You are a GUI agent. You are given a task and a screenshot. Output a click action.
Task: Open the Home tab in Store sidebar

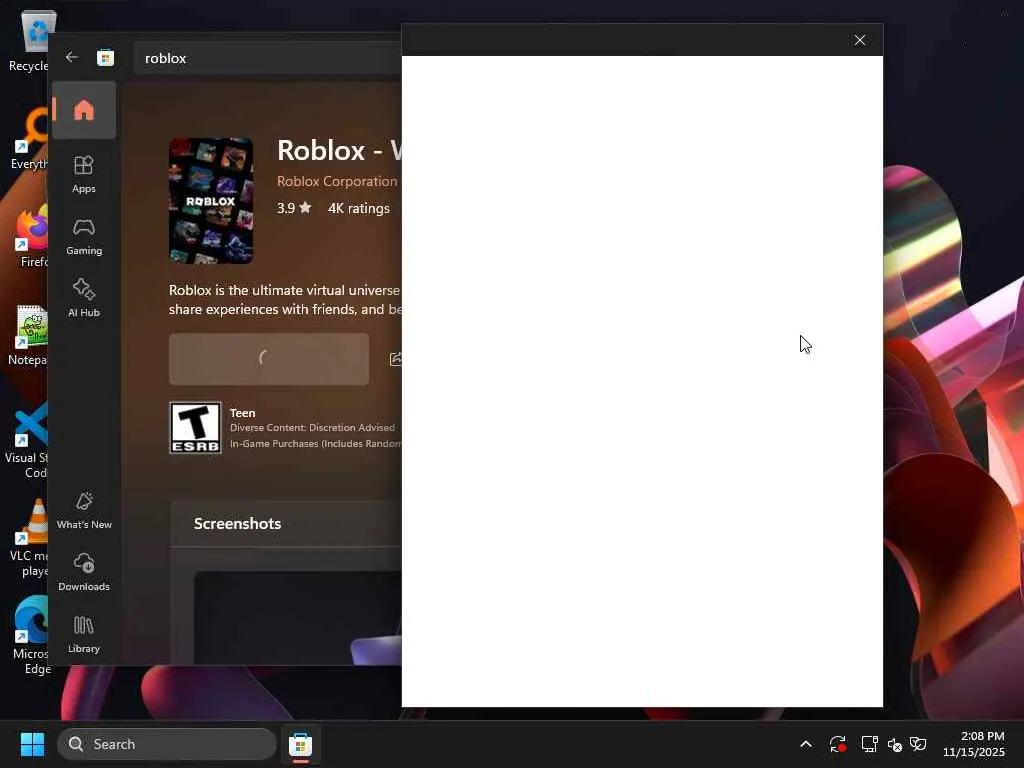84,110
